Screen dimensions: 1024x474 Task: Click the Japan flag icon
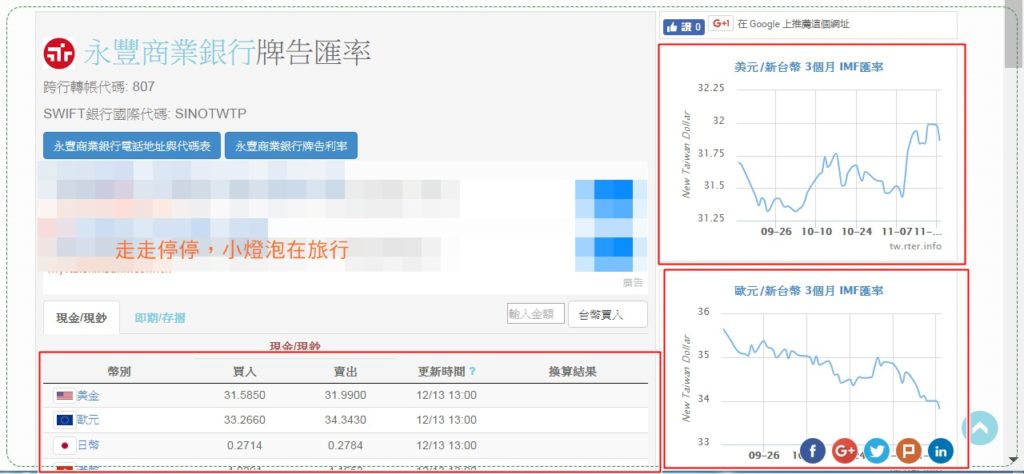pos(65,445)
